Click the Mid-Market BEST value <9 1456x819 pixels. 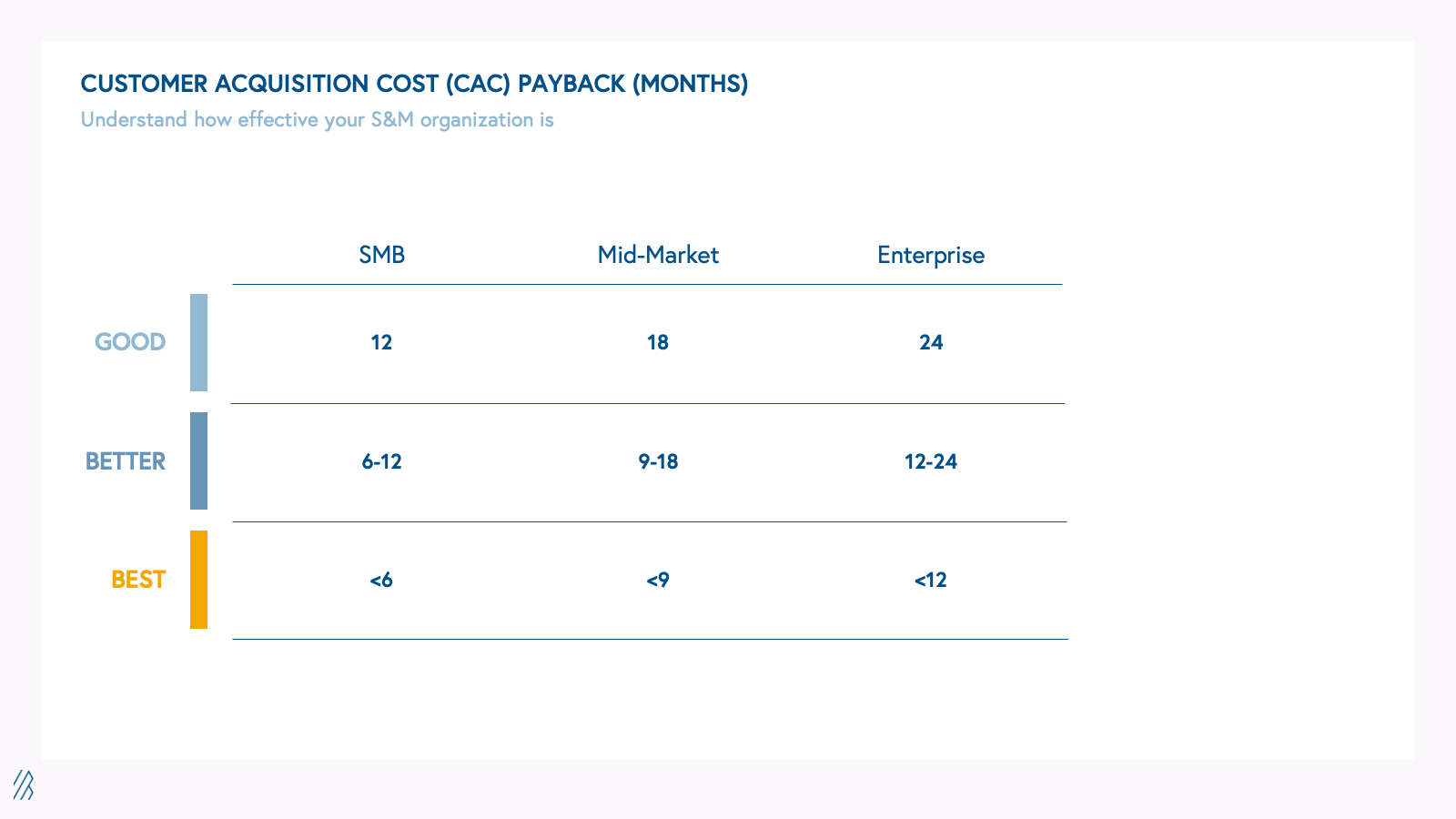(x=658, y=580)
